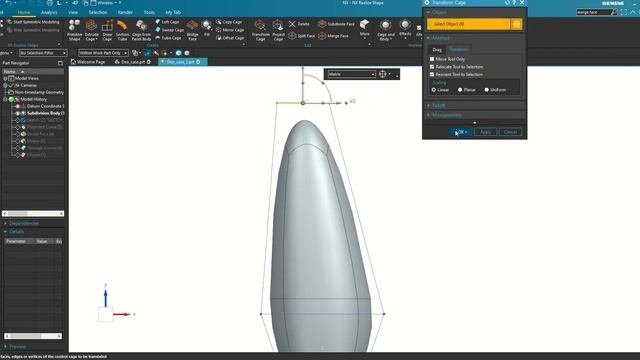Select the Bridge Face tool
Viewport: 640px width, 360px height.
[192, 30]
